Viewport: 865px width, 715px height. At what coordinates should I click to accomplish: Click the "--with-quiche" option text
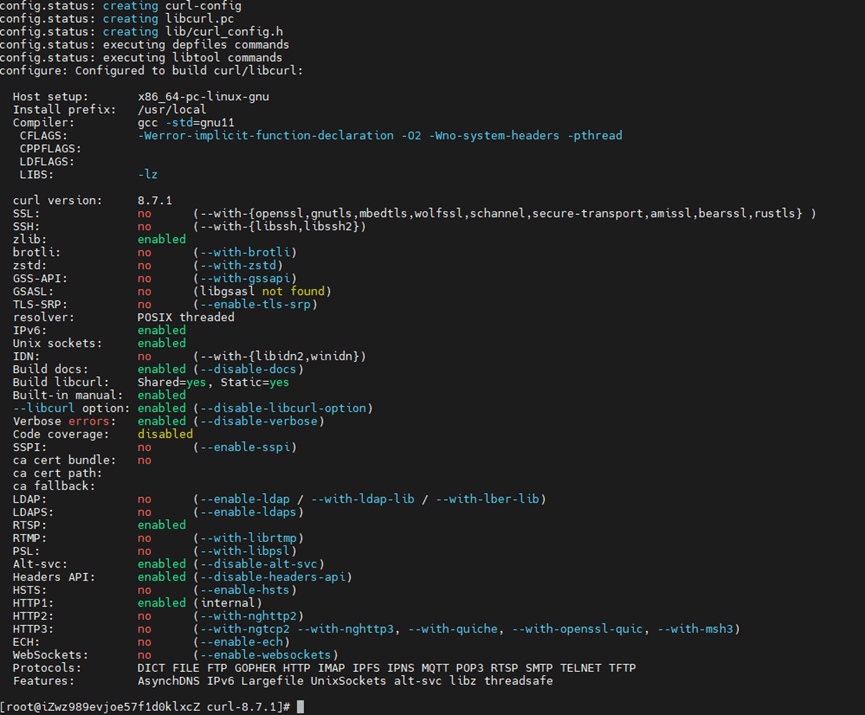pyautogui.click(x=452, y=629)
